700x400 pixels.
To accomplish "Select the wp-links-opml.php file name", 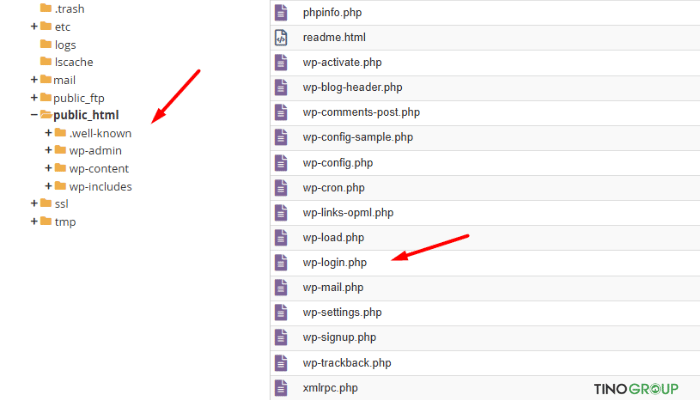I will (x=348, y=213).
